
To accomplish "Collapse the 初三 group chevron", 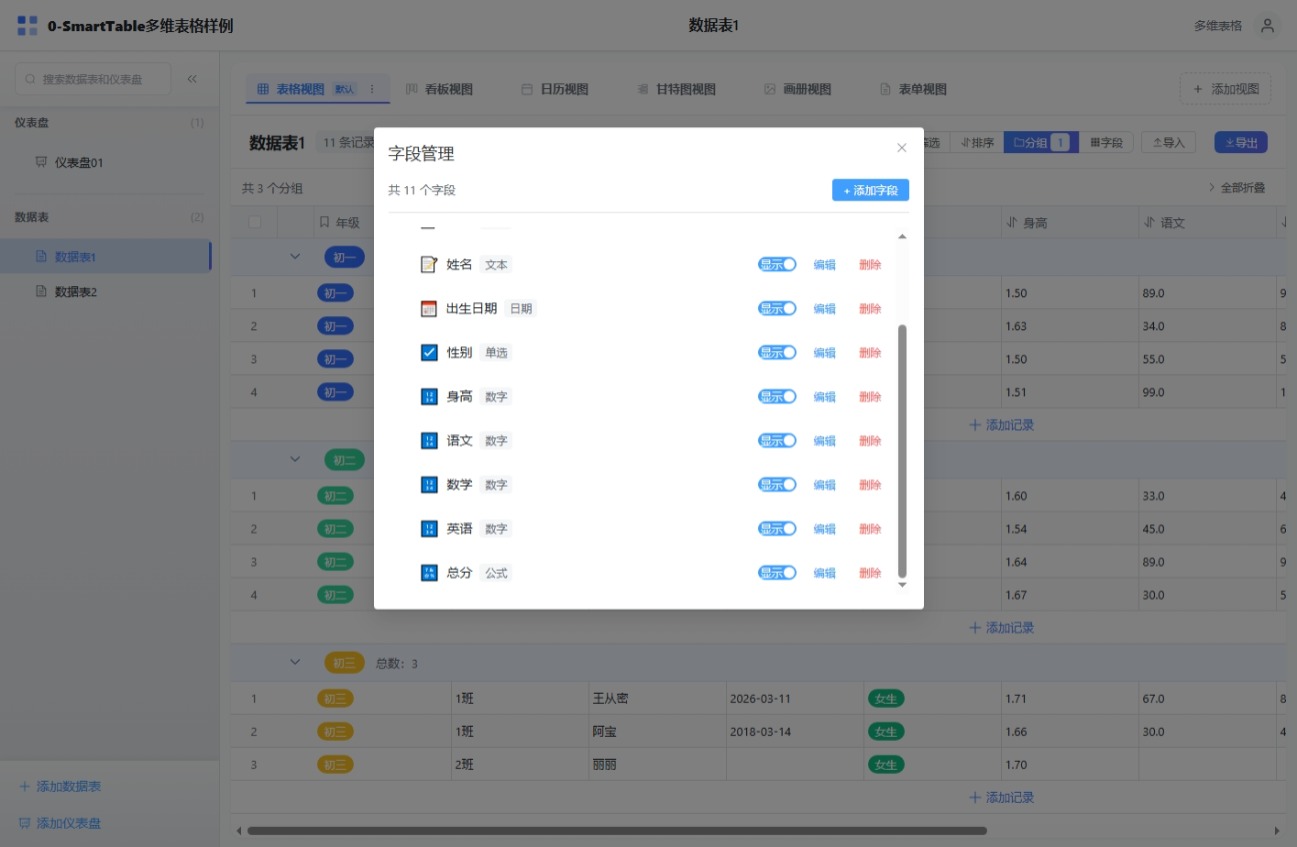I will click(295, 662).
